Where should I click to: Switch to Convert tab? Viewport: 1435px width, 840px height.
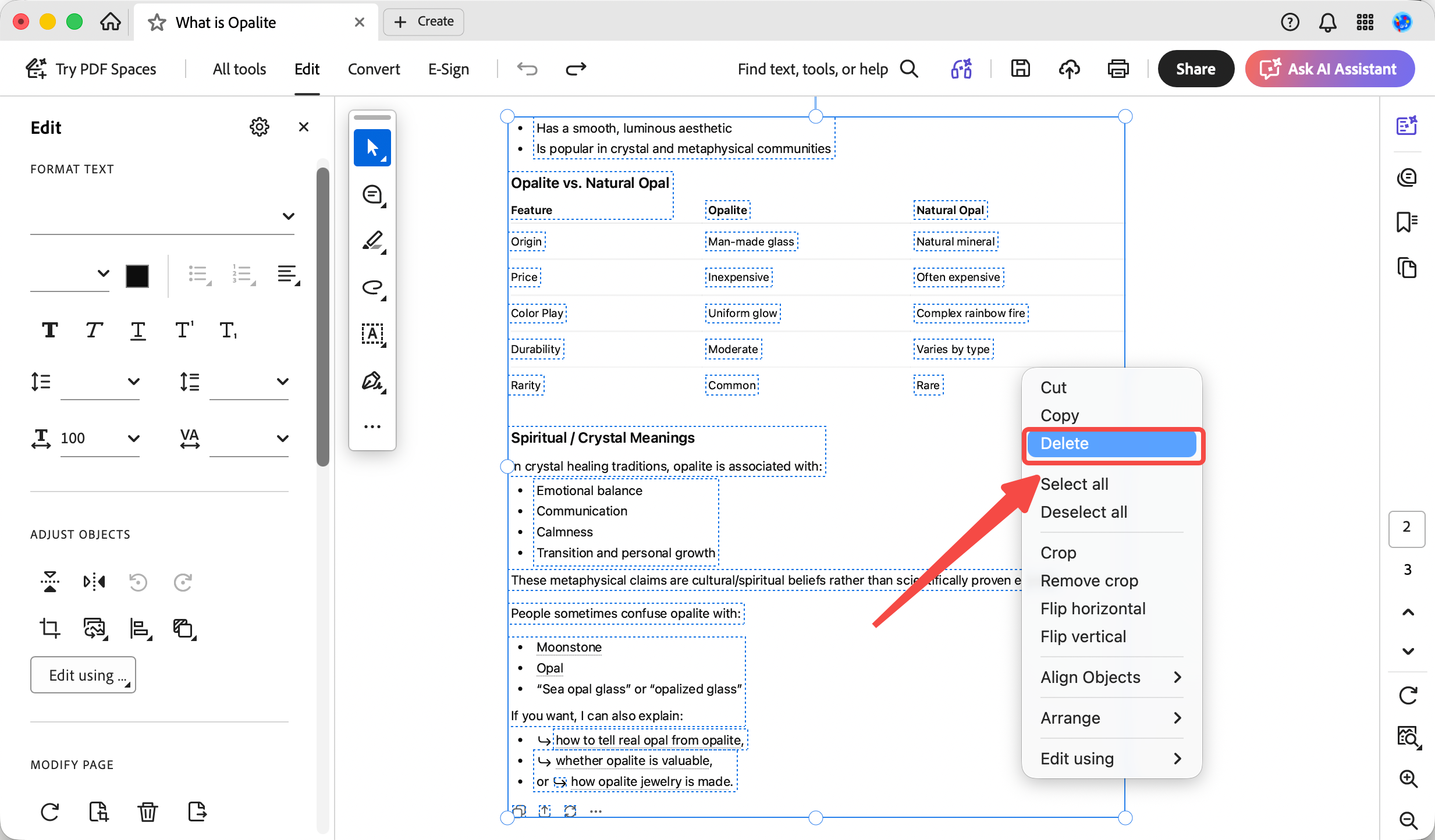tap(374, 69)
